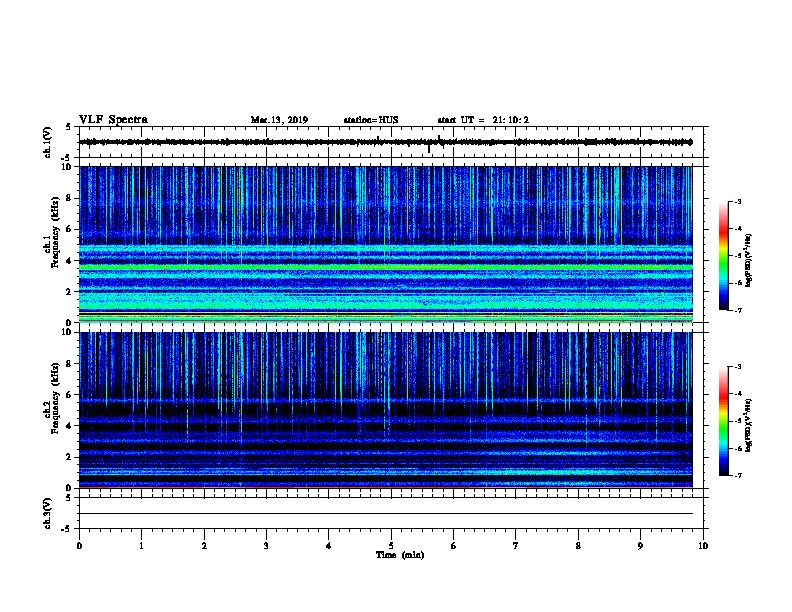The height and width of the screenshot is (612, 792).
Task: Click inside the ch.1 spectrogram panel
Action: 386,244
